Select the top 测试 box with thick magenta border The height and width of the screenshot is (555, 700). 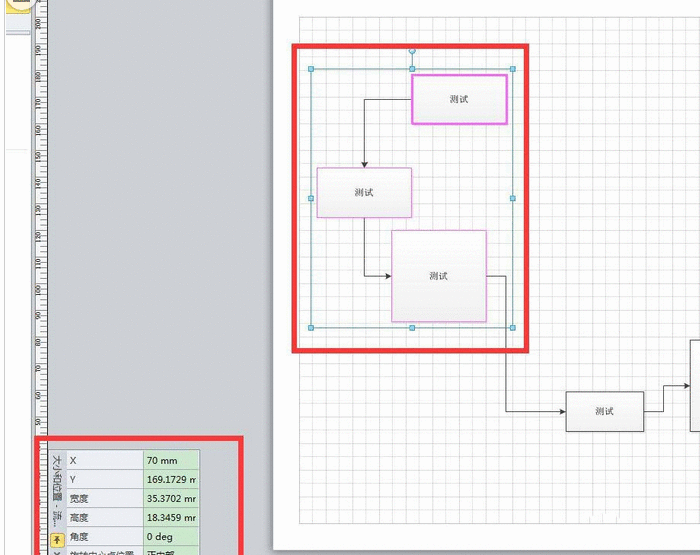click(x=459, y=99)
